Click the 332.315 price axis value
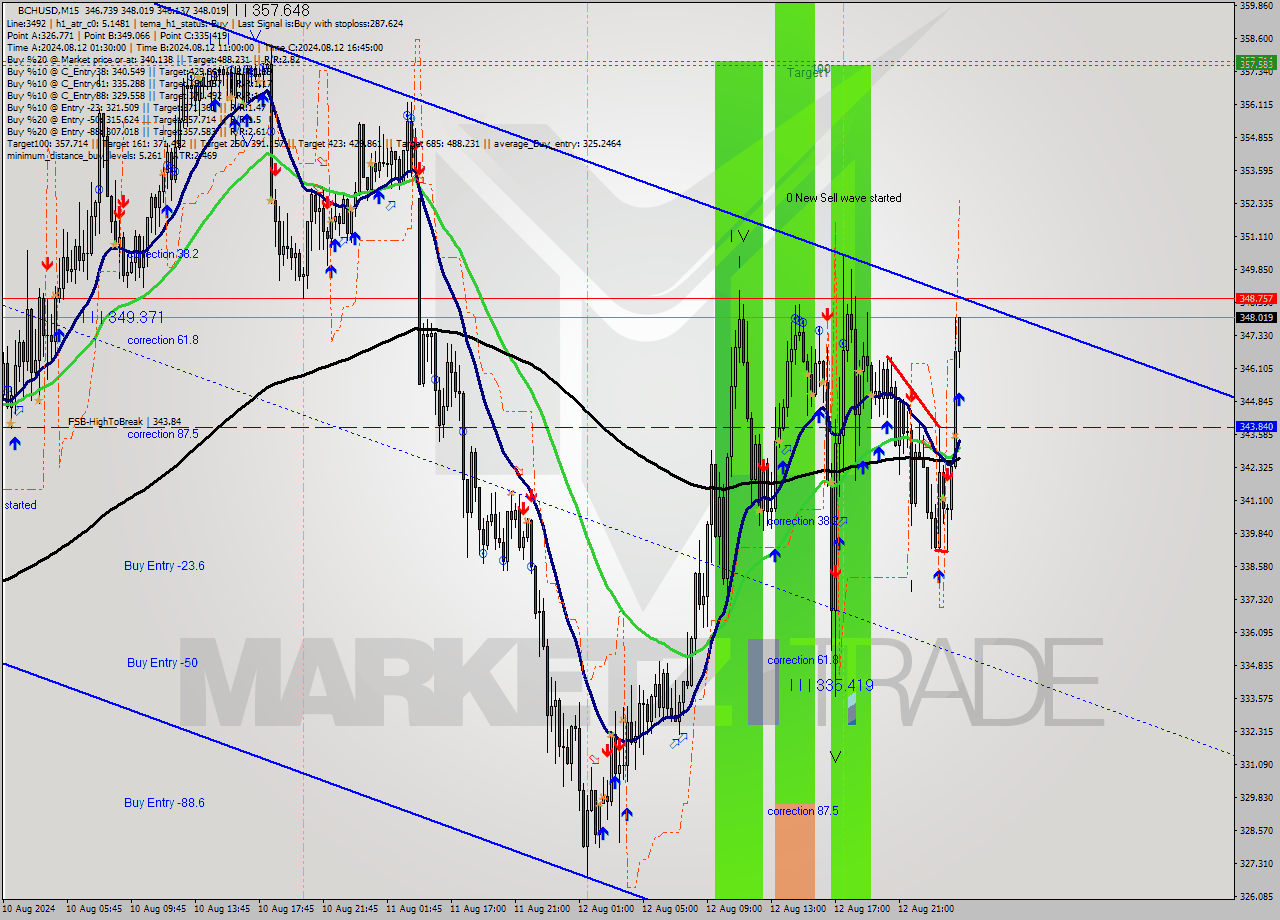This screenshot has width=1280, height=920. [x=1256, y=731]
